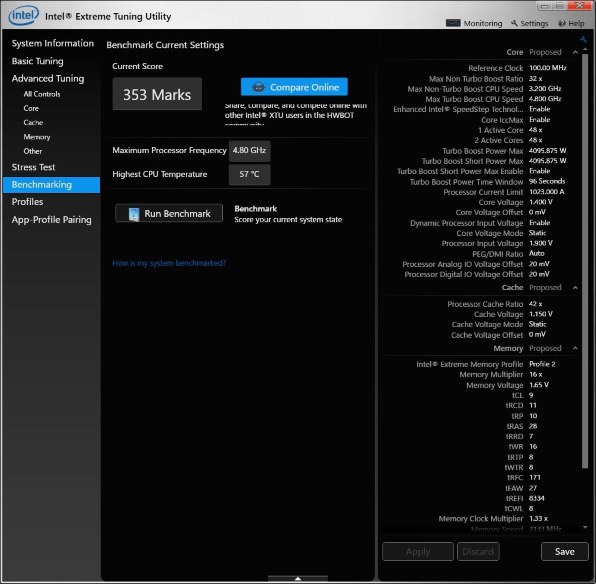596x584 pixels.
Task: Collapse the Core settings section
Action: click(575, 52)
